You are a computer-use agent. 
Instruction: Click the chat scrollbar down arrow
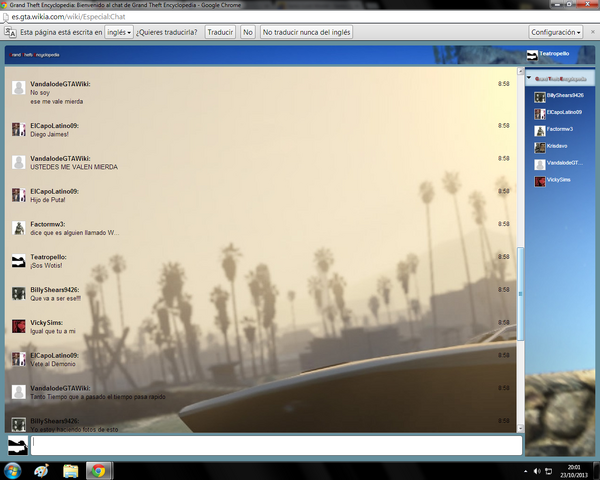click(x=520, y=428)
